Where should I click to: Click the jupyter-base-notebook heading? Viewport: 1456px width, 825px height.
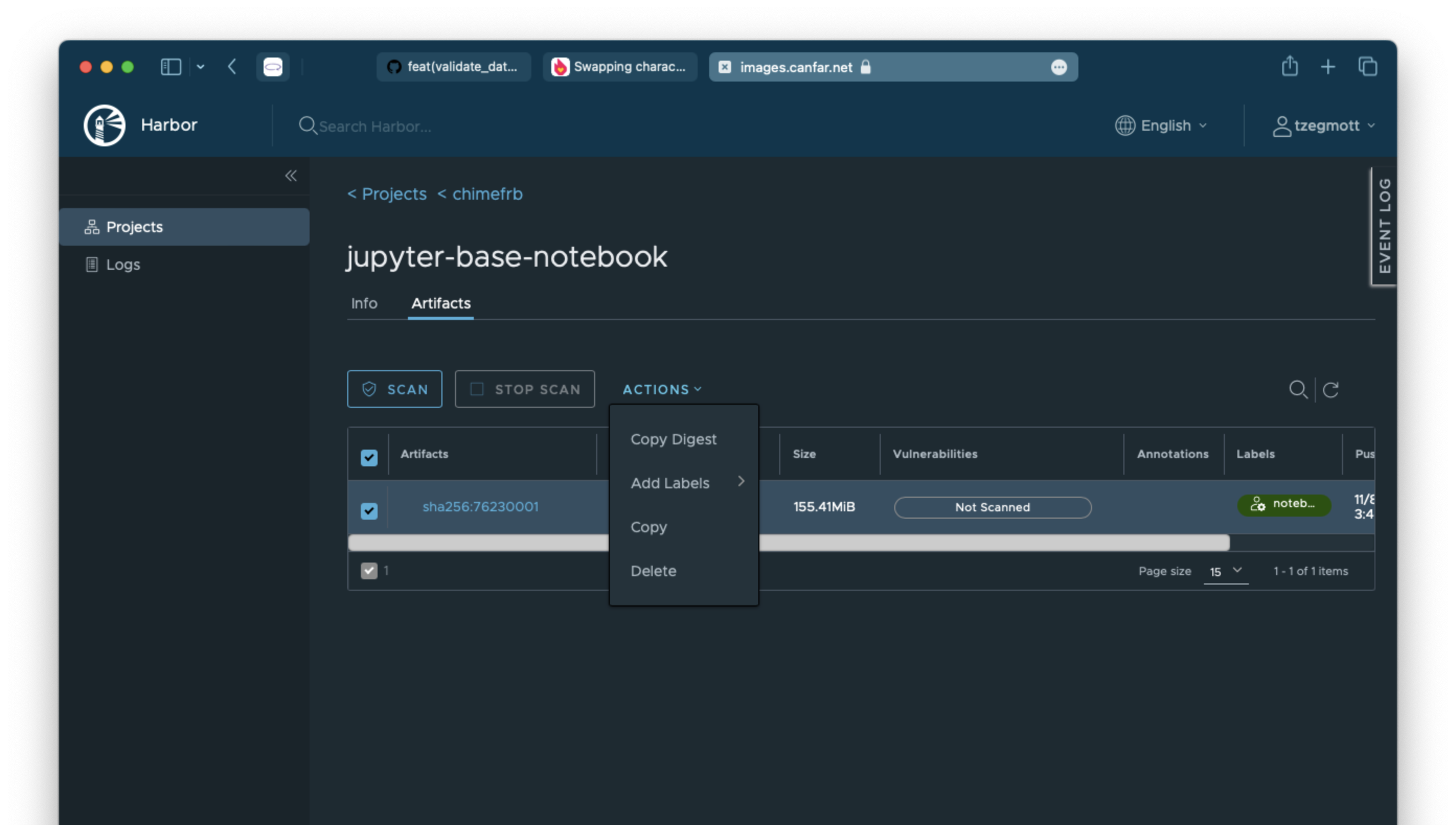pos(507,257)
